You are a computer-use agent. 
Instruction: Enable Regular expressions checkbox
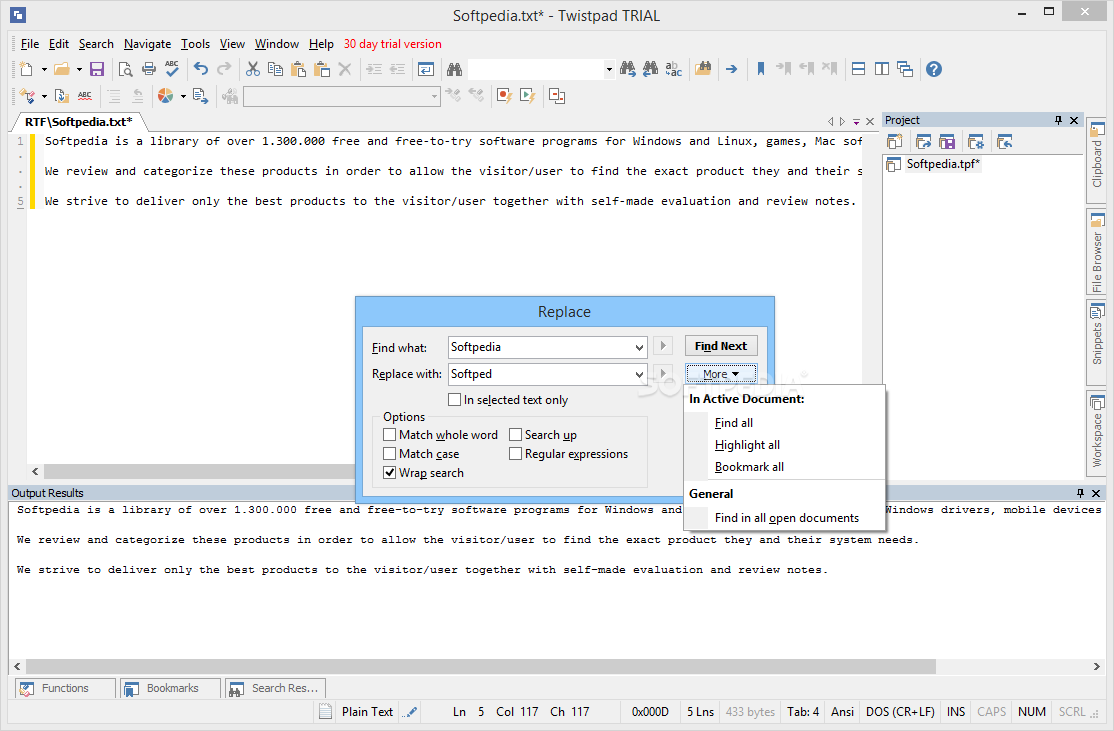[516, 453]
